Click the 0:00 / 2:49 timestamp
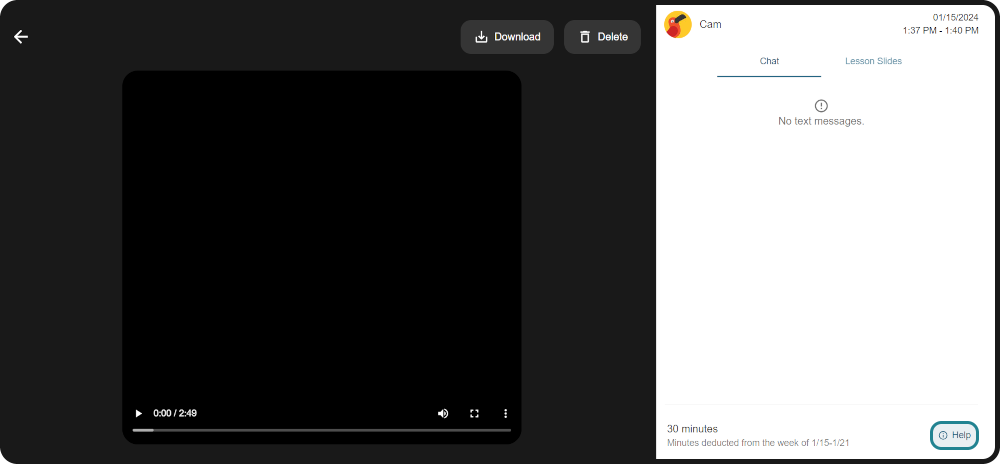Screen dimensions: 1000x464 [175, 413]
